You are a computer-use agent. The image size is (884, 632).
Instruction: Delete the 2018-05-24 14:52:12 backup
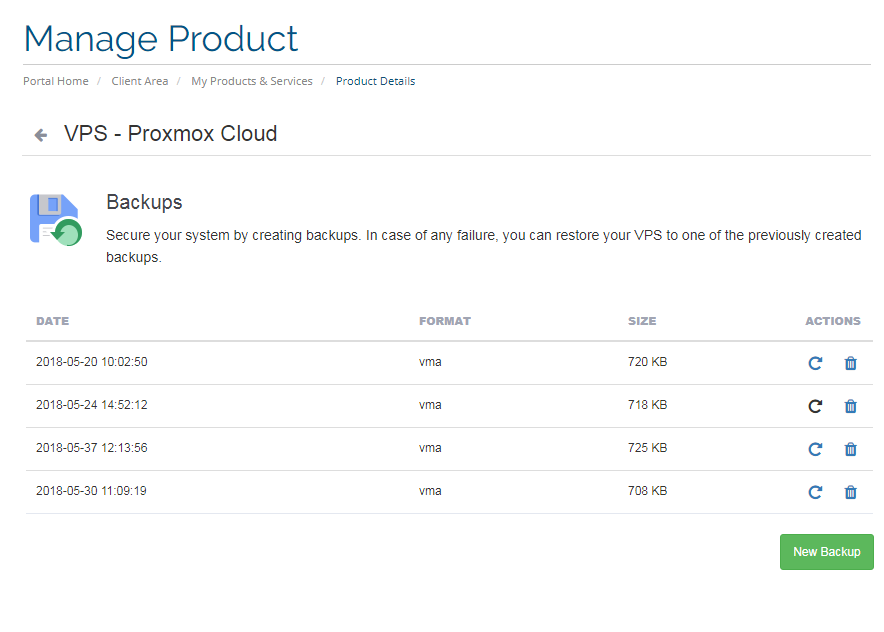click(x=851, y=406)
